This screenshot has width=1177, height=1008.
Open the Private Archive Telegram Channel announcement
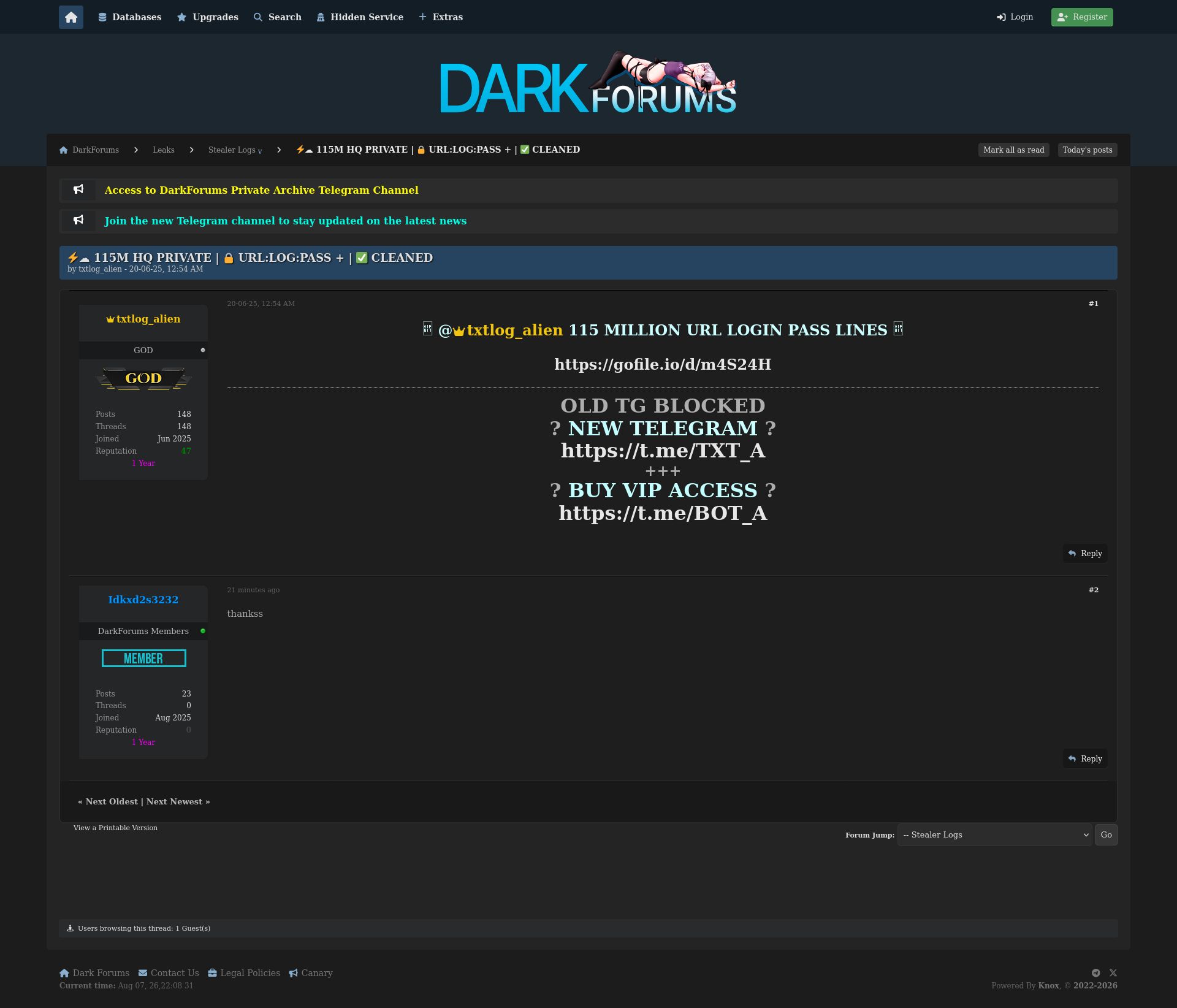(262, 190)
